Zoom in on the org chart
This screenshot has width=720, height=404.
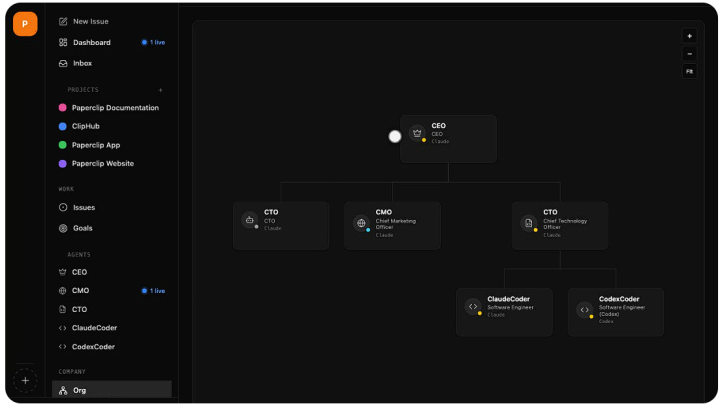coord(689,36)
